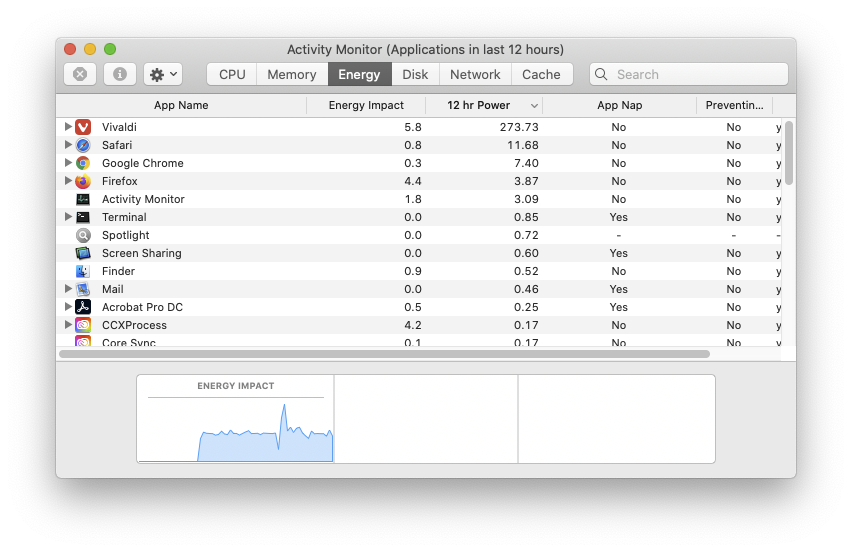Image resolution: width=852 pixels, height=552 pixels.
Task: Expand the Vivaldi process disclosure triangle
Action: 68,127
